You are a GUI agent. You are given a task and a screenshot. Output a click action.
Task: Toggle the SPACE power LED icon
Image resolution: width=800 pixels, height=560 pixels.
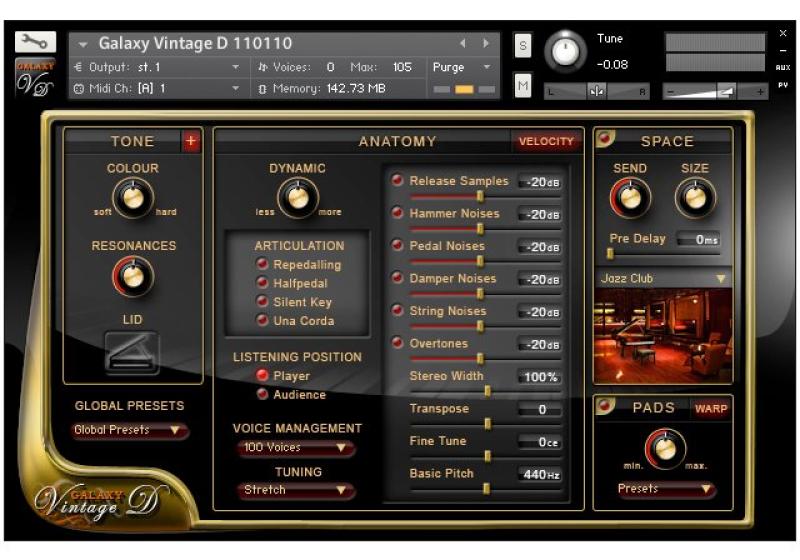coord(605,140)
